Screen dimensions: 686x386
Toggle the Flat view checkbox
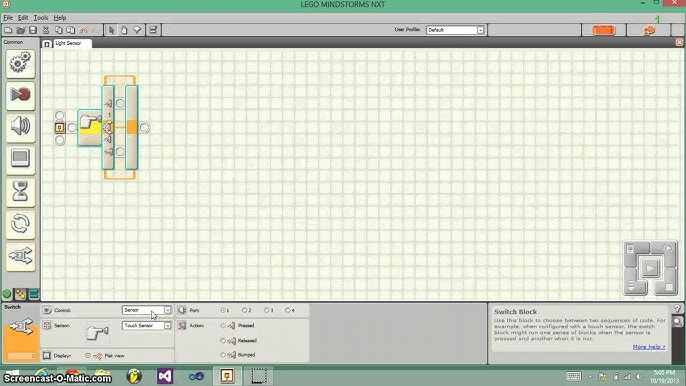pos(88,356)
